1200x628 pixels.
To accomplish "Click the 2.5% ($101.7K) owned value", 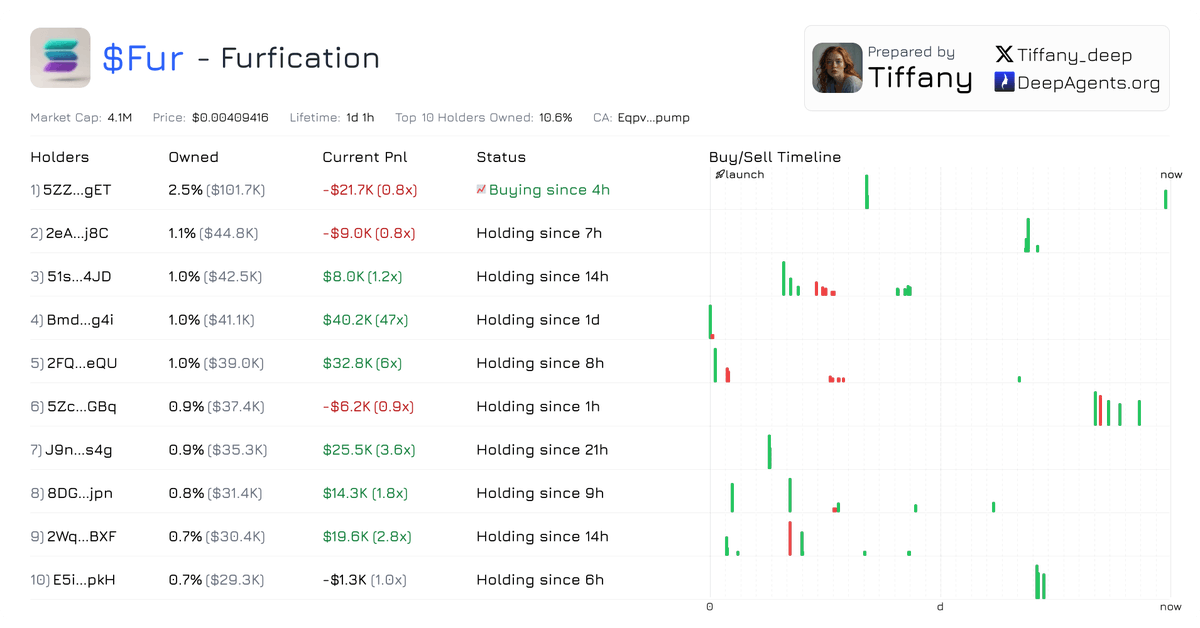I will [x=217, y=190].
